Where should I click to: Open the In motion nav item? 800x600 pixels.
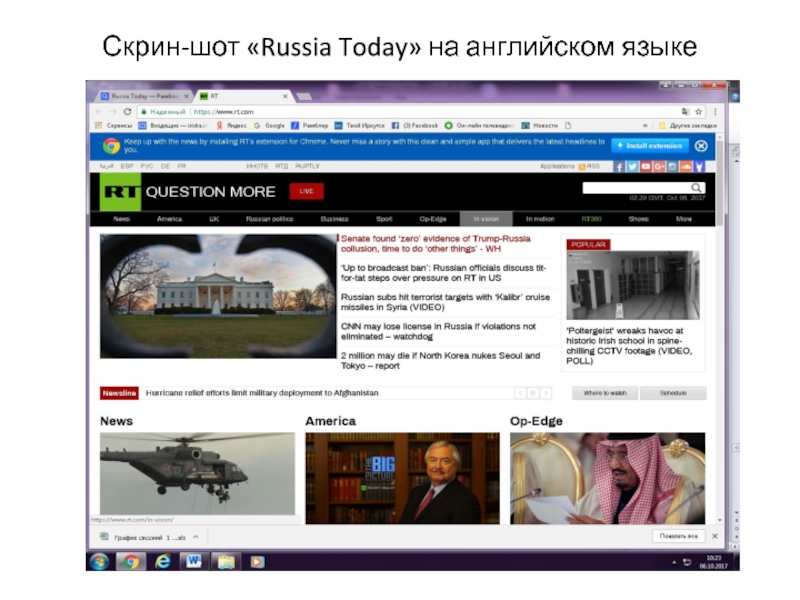click(540, 219)
